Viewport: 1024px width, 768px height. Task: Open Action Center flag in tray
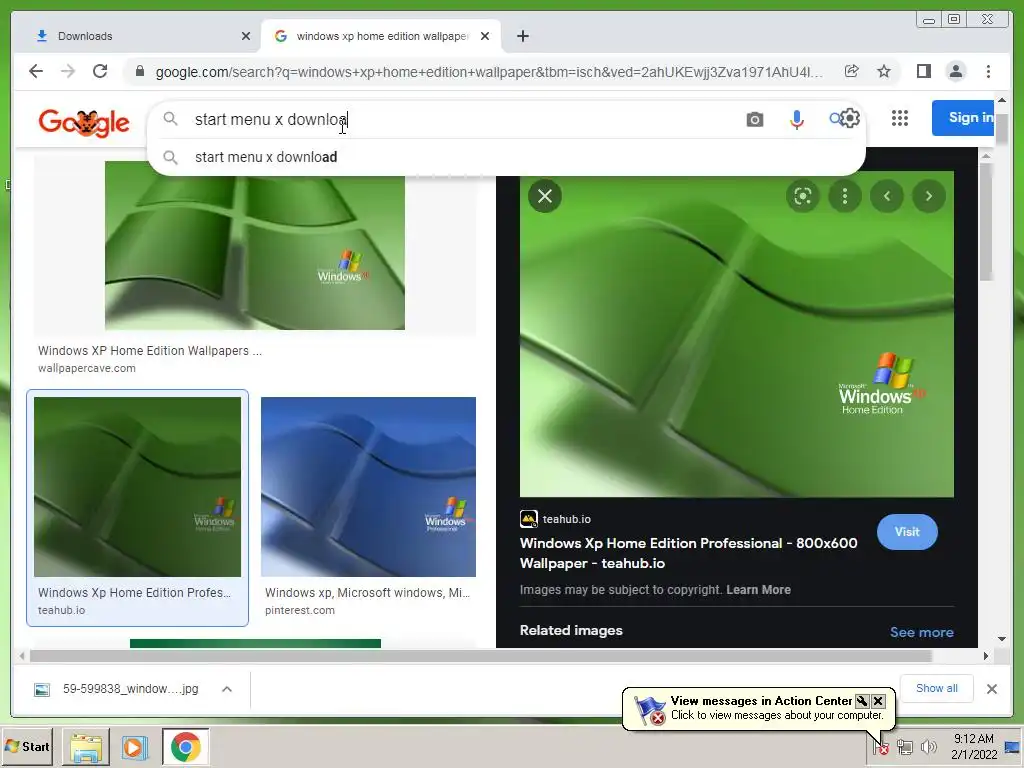pos(880,746)
